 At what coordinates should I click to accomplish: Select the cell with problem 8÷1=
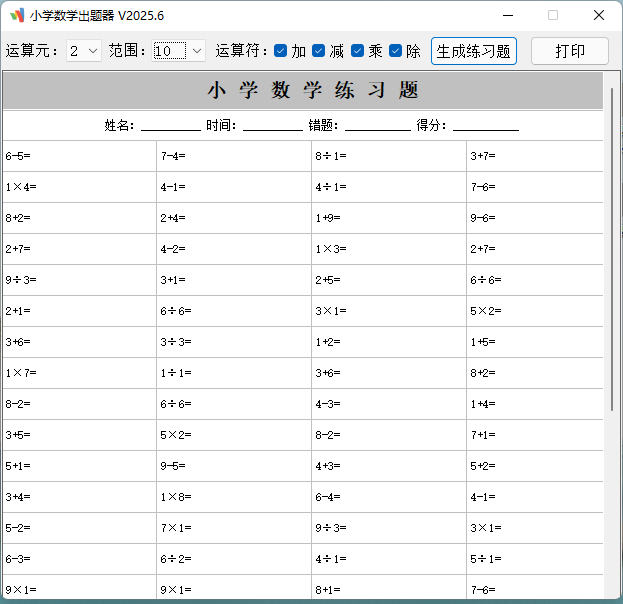389,156
